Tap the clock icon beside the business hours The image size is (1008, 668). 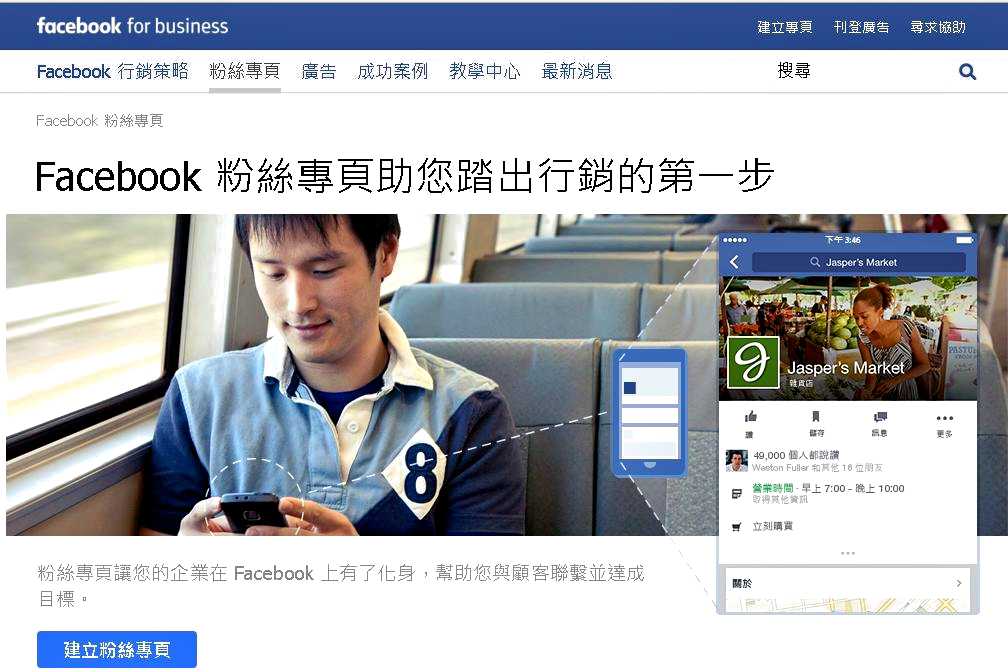pyautogui.click(x=736, y=492)
